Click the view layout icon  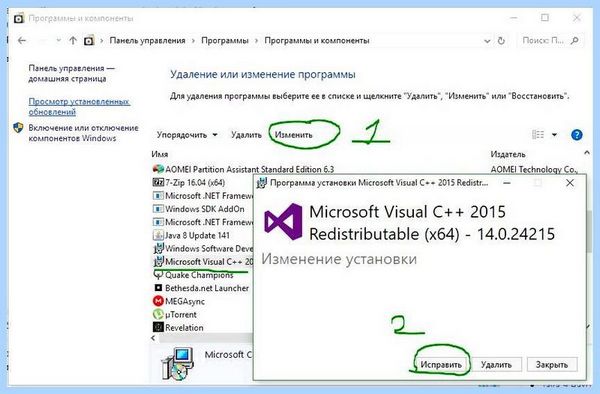point(538,135)
